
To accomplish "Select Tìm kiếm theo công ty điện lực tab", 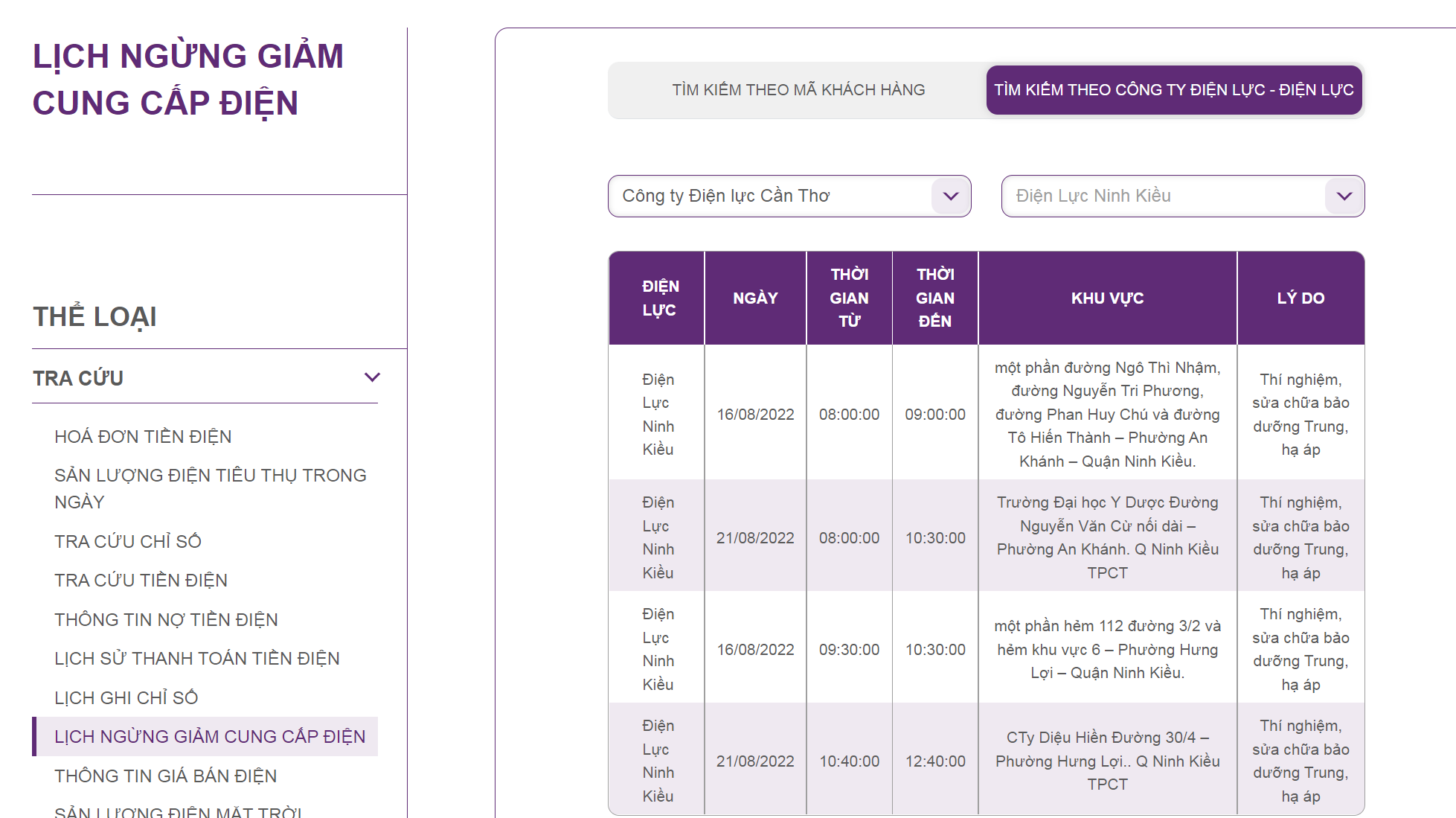I will point(1173,90).
